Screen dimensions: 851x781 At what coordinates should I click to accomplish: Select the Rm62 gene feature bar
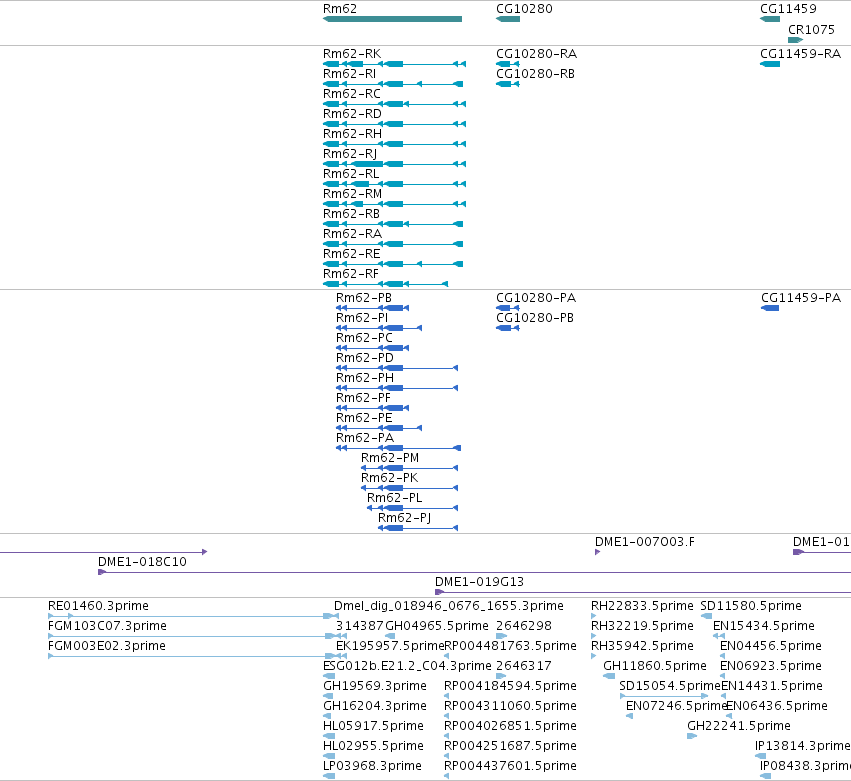(x=392, y=19)
